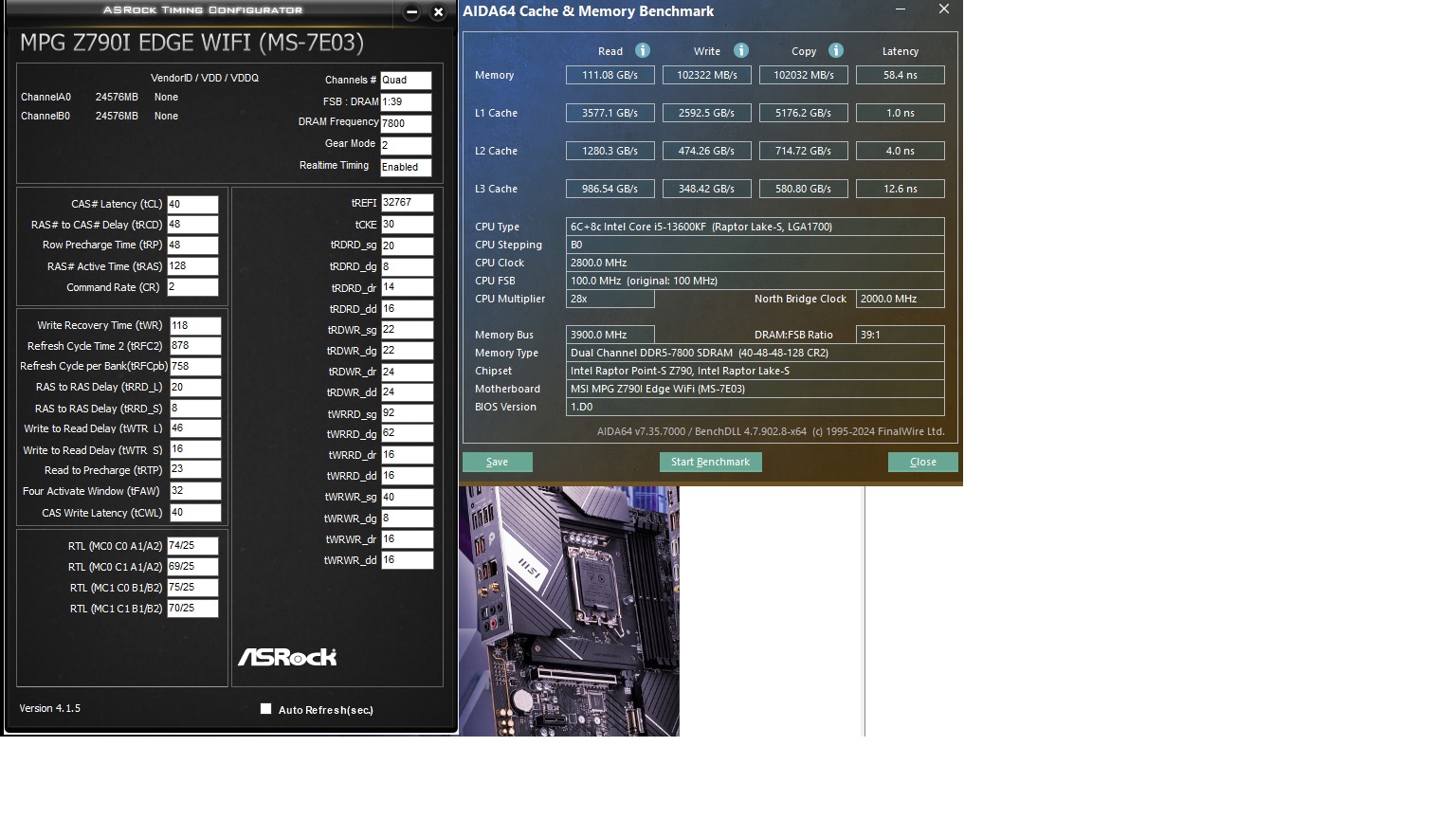Click the Write info icon in AIDA64

[741, 50]
